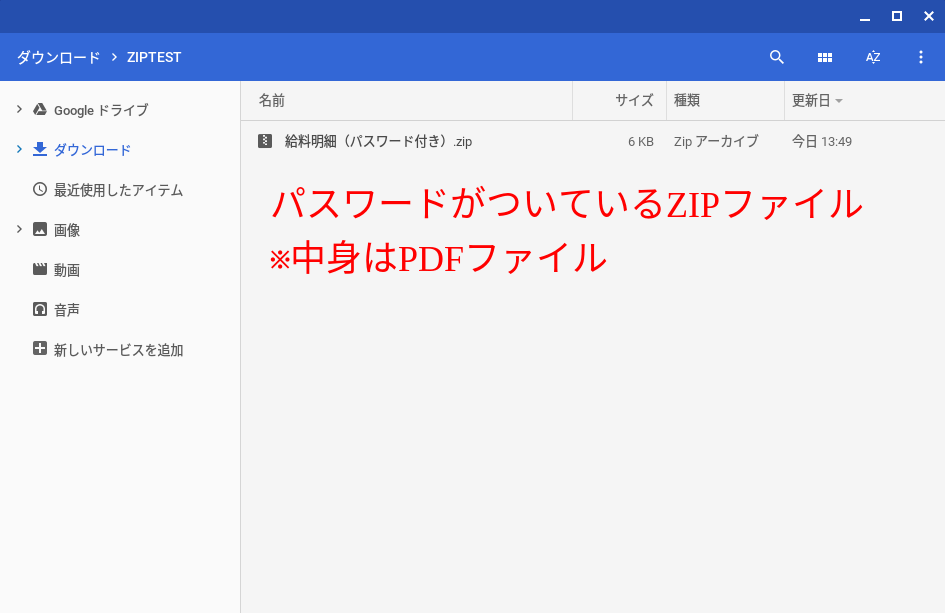Click the 6 KB size cell
Screen dimensions: 945x613
tap(641, 142)
